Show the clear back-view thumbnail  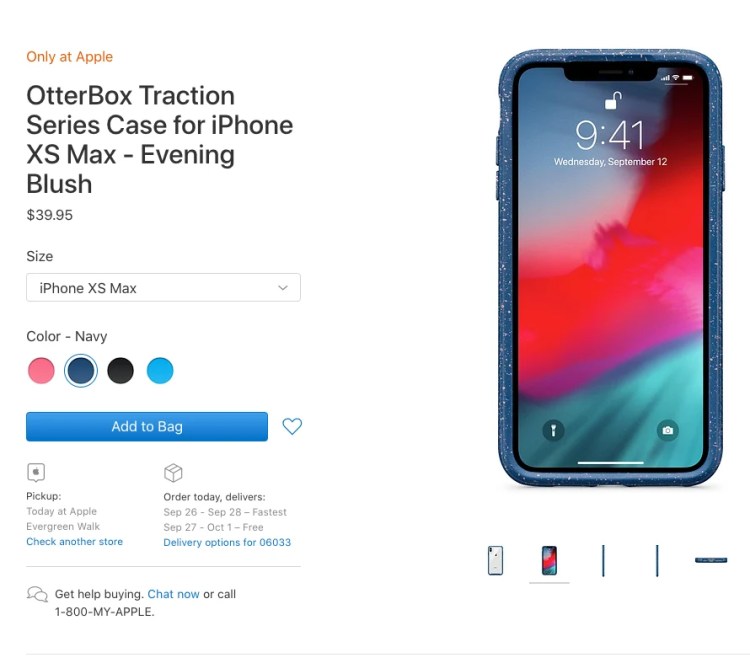(x=495, y=560)
